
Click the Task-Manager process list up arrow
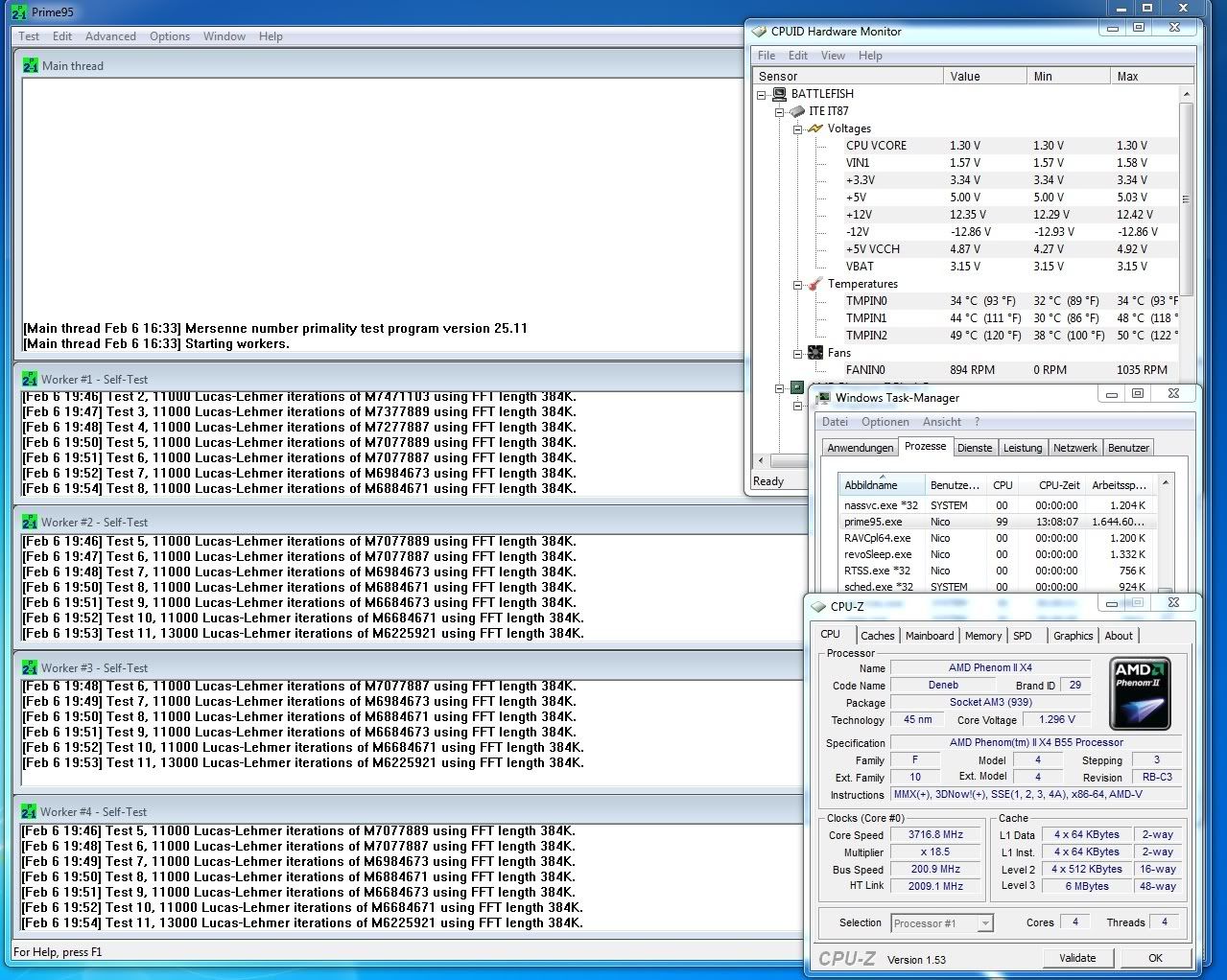click(x=1166, y=483)
